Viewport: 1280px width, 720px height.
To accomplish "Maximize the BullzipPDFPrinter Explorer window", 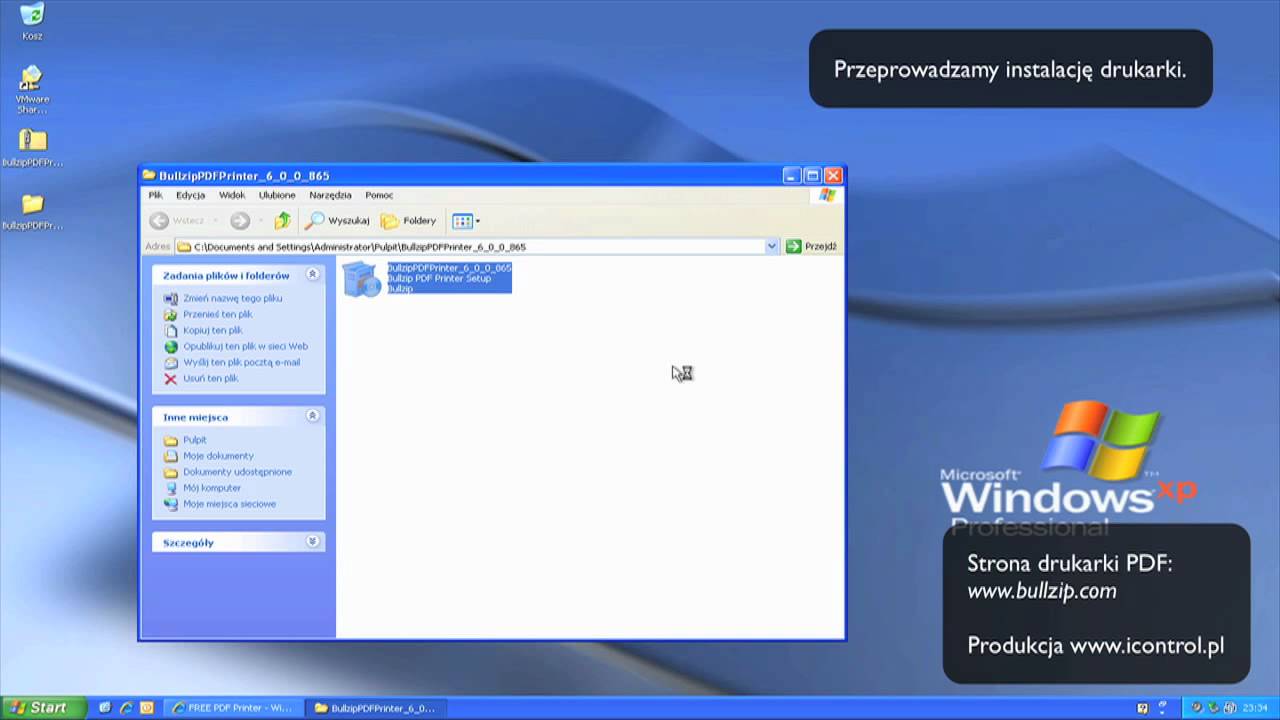I will click(x=812, y=175).
